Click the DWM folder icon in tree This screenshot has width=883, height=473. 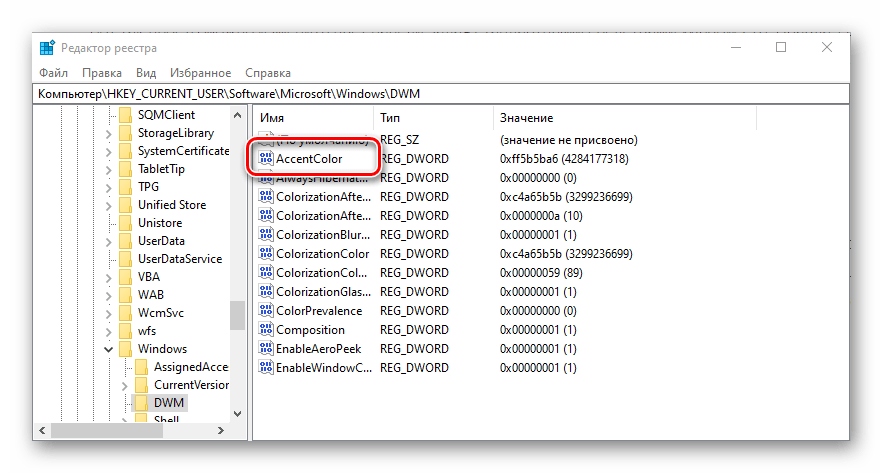pos(140,403)
